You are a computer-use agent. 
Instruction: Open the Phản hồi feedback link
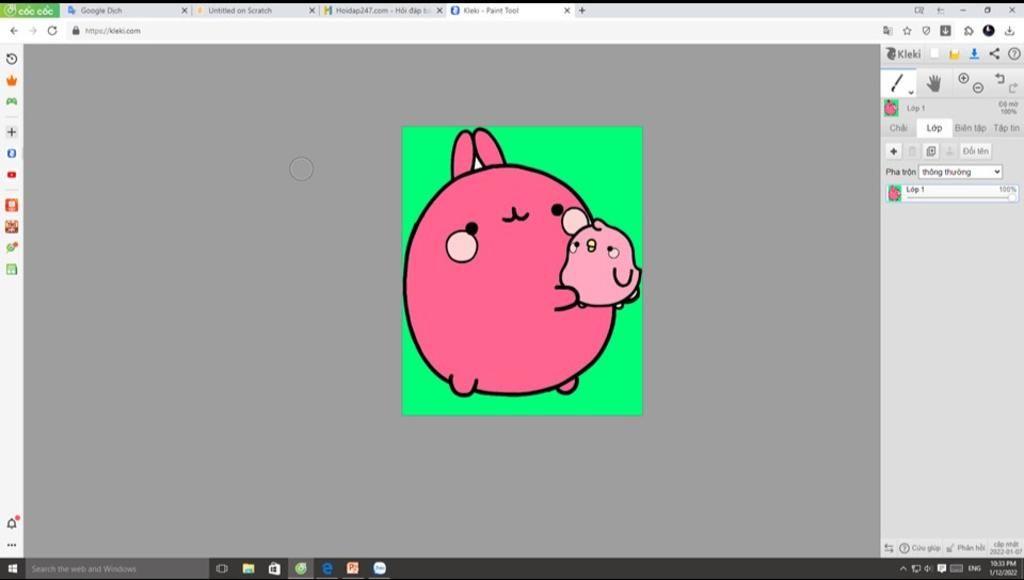tap(965, 548)
